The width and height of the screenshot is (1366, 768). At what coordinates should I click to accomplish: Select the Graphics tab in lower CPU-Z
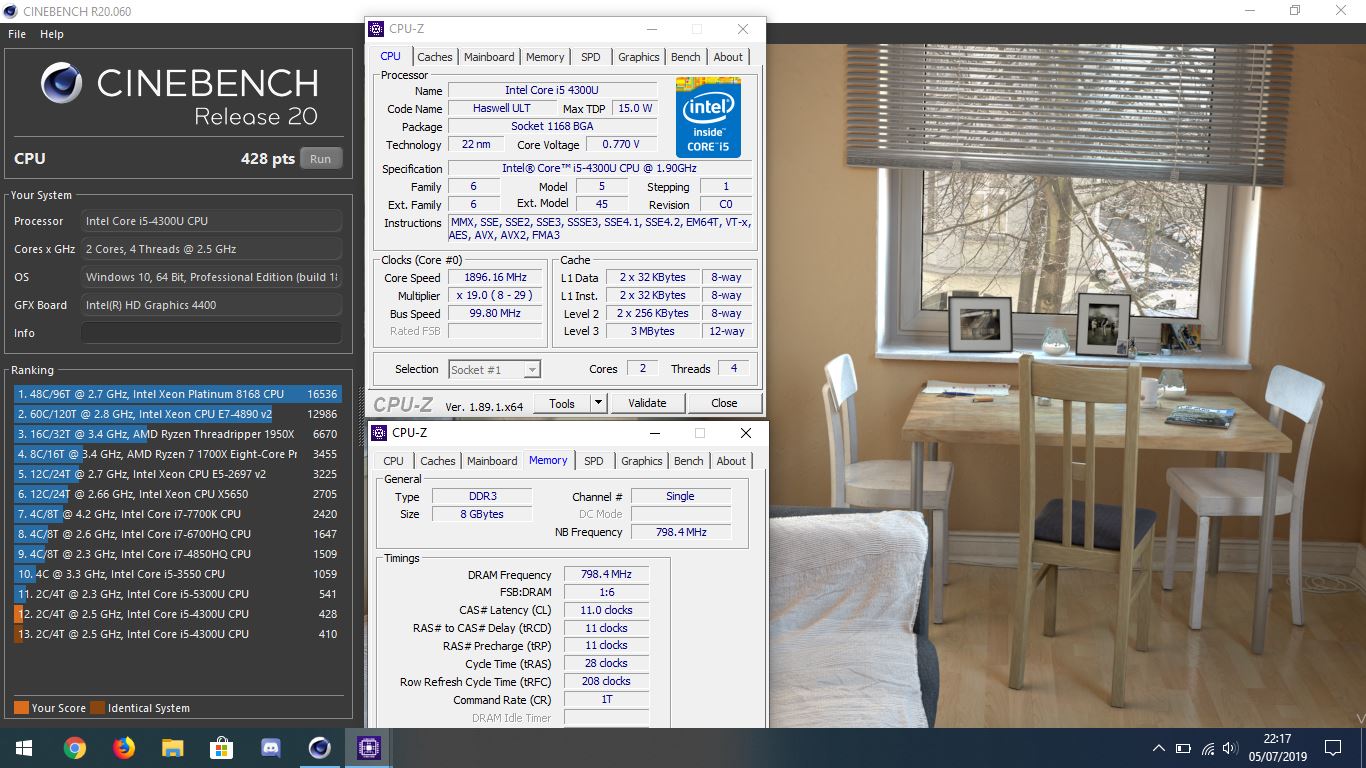[641, 461]
